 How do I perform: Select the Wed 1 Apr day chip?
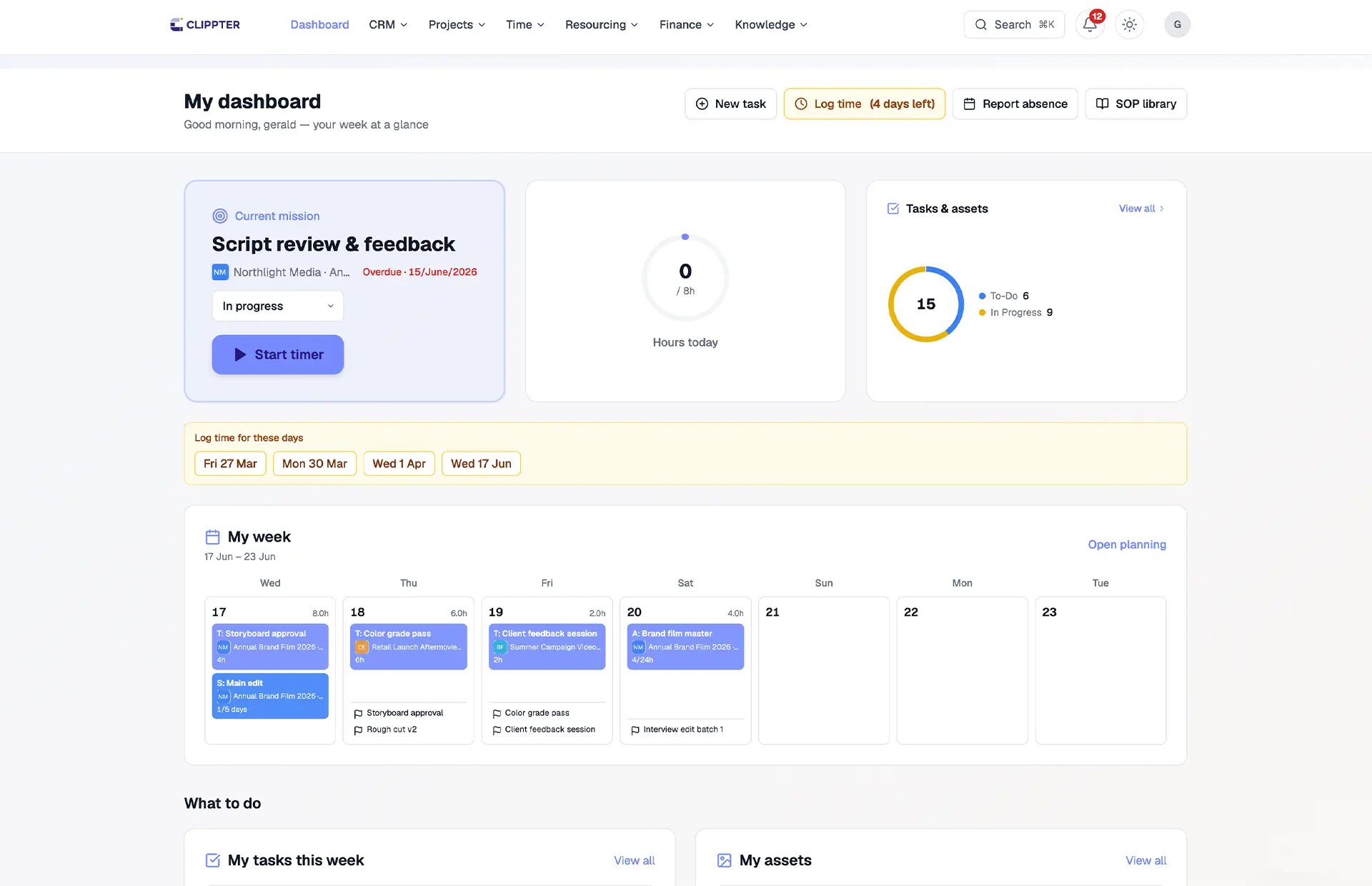pyautogui.click(x=399, y=464)
